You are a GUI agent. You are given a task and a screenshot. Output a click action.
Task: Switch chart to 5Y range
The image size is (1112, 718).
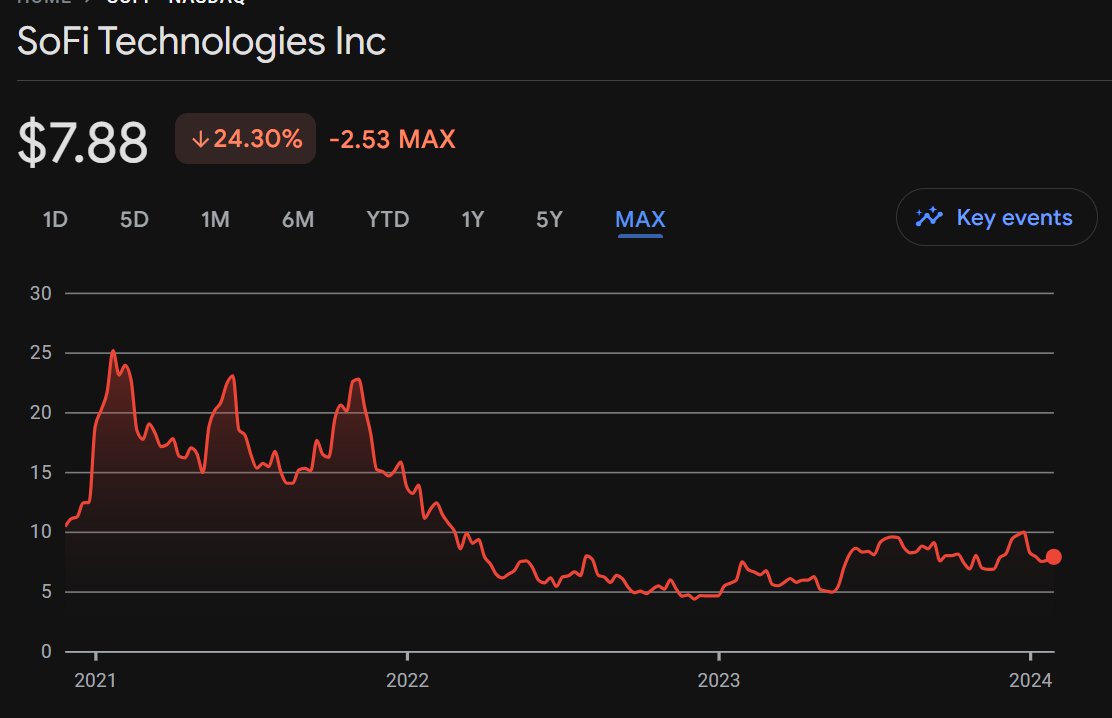point(549,219)
